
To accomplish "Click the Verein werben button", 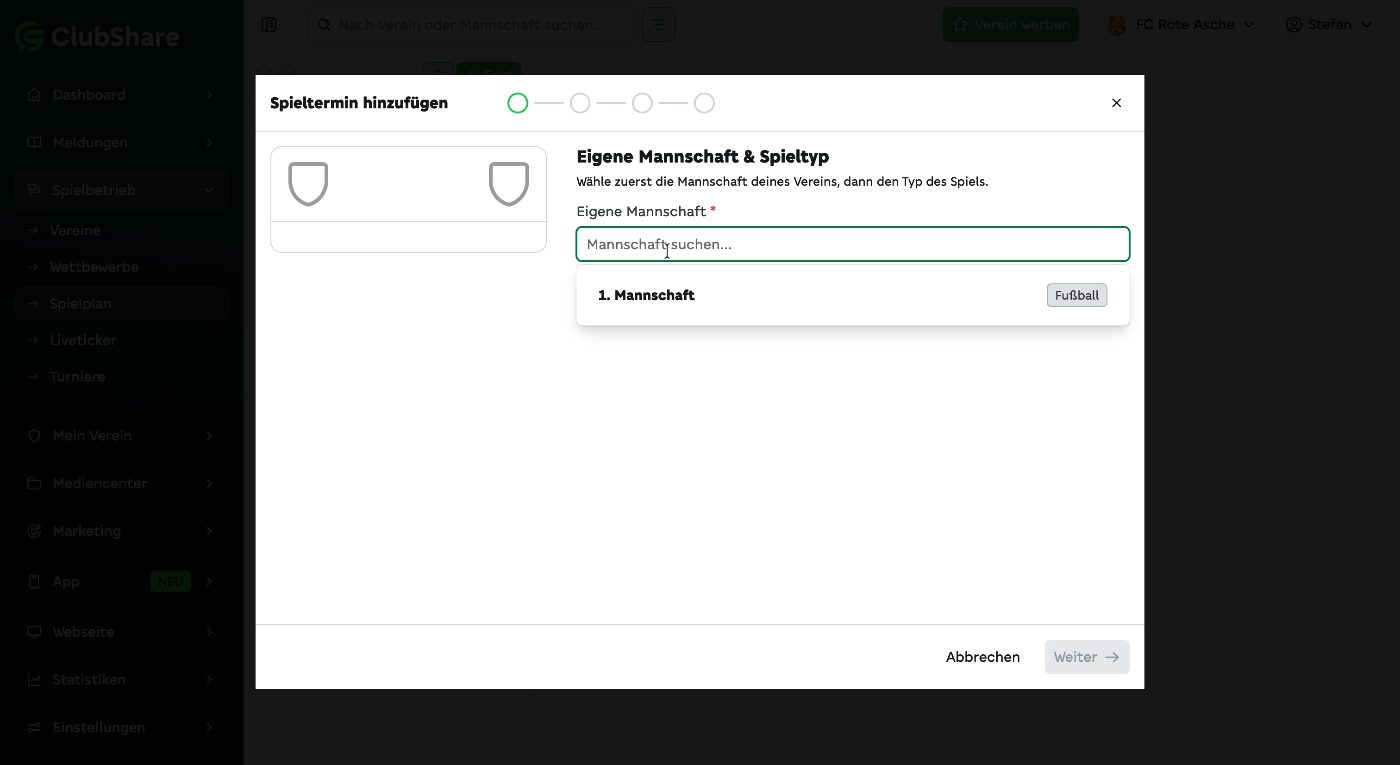I will pos(1011,25).
